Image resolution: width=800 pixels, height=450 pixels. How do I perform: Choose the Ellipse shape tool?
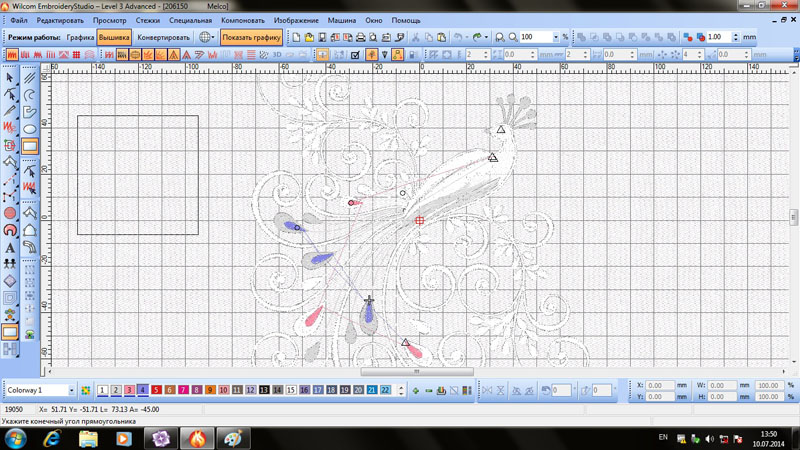pyautogui.click(x=30, y=129)
